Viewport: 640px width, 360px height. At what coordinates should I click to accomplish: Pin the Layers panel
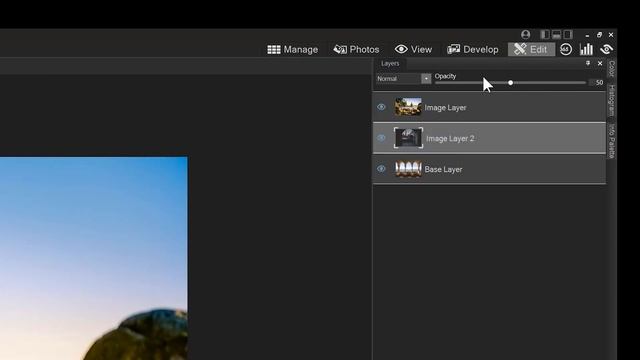(588, 63)
